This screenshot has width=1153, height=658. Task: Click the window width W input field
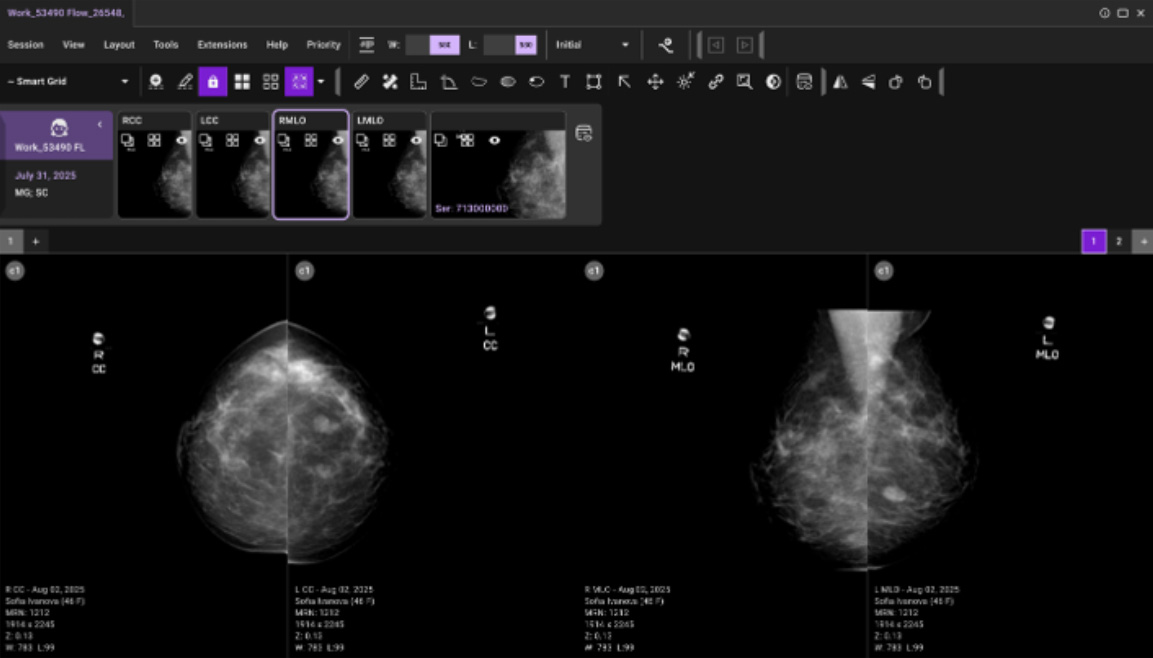coord(417,45)
